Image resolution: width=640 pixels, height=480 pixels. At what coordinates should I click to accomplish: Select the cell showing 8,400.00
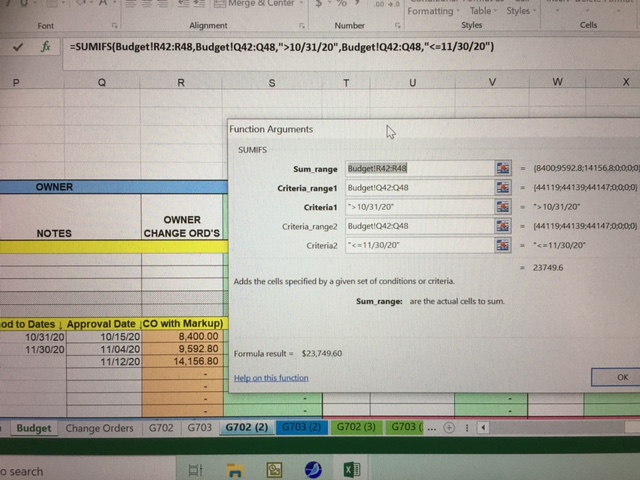(x=182, y=336)
